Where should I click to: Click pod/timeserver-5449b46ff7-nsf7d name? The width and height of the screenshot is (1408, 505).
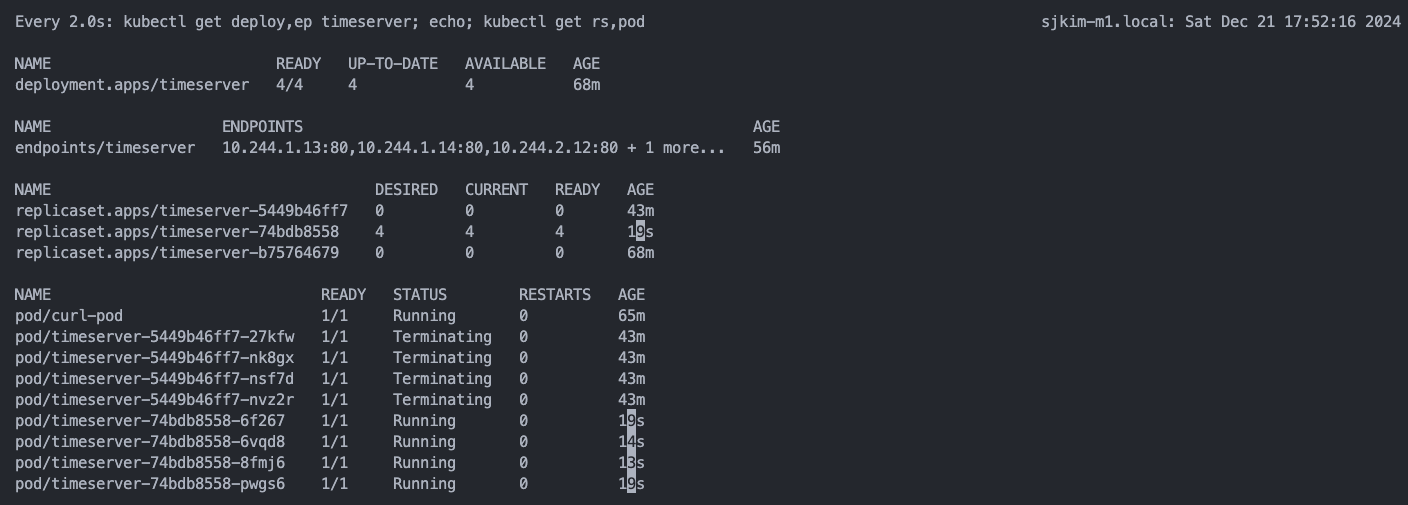(155, 379)
